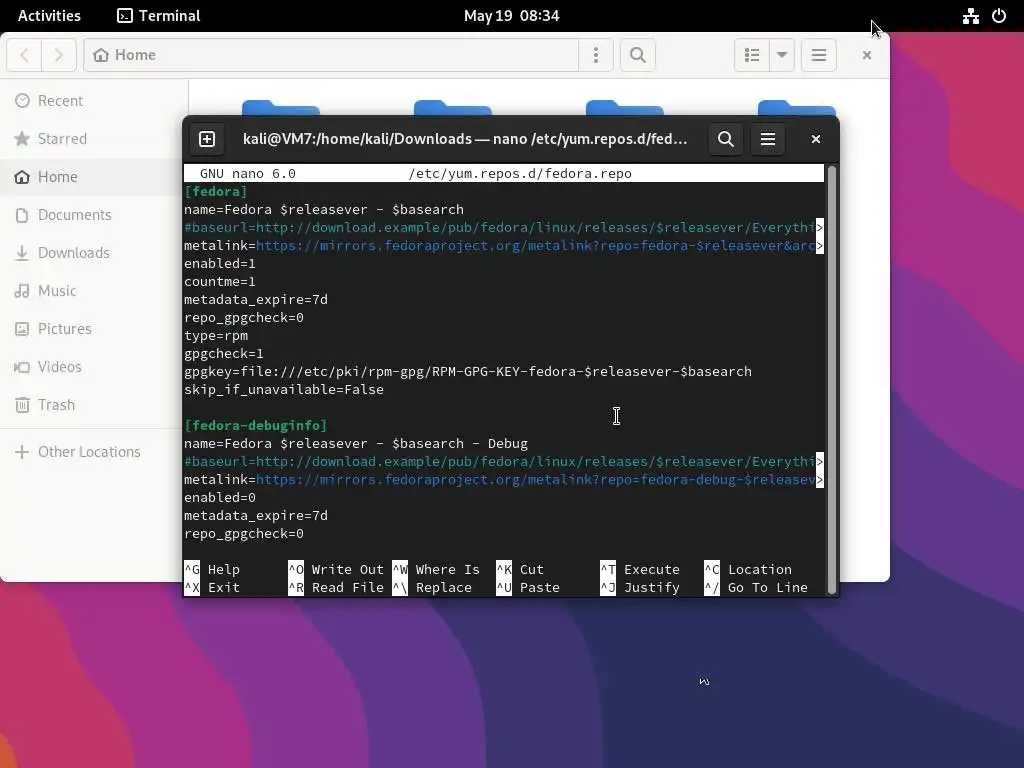Go back in Files window
This screenshot has width=1024, height=768.
click(x=24, y=55)
